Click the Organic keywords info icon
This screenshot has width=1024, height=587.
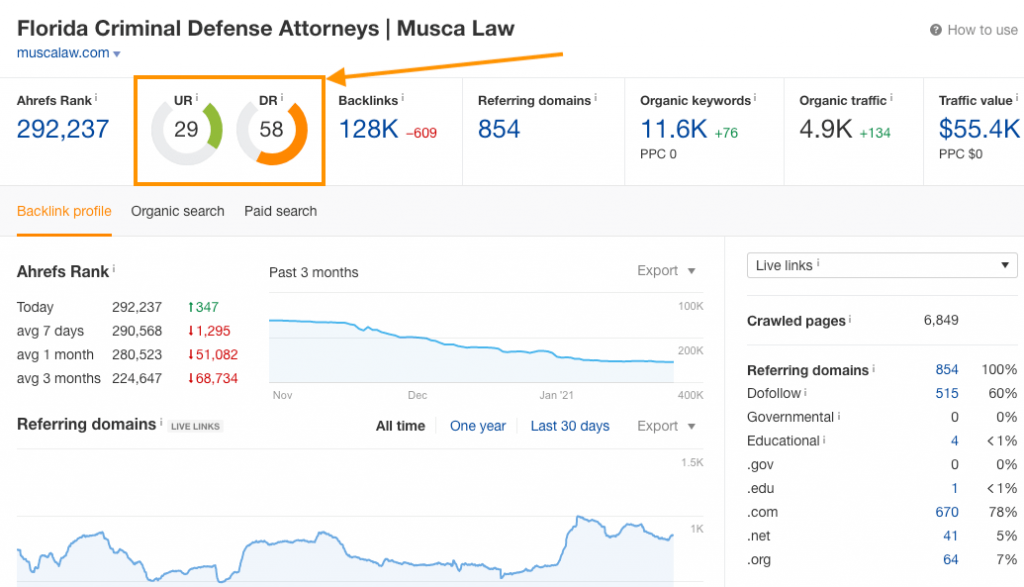point(755,98)
